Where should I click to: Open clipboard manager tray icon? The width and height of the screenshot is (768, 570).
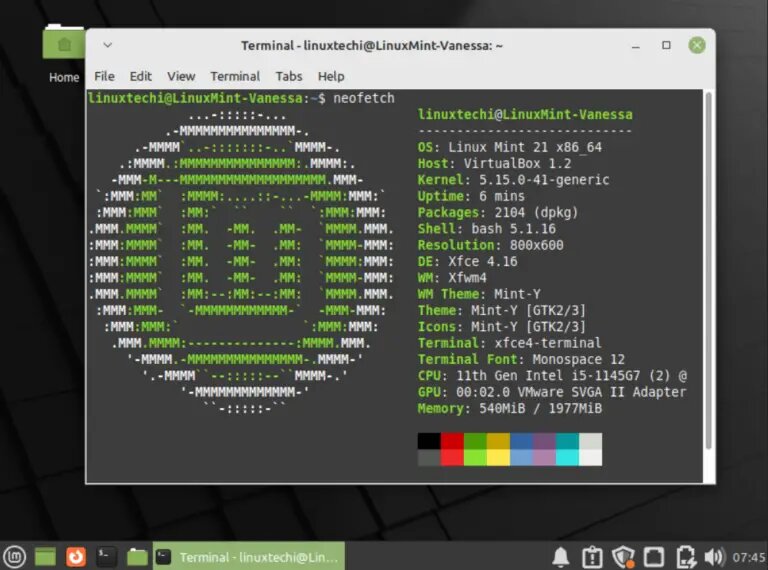point(592,557)
